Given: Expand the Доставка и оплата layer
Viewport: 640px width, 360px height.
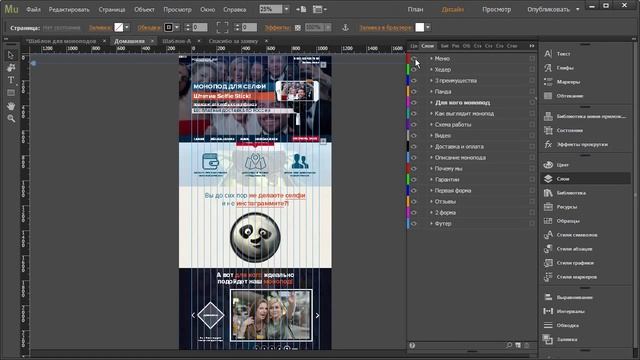Looking at the screenshot, I should (431, 147).
